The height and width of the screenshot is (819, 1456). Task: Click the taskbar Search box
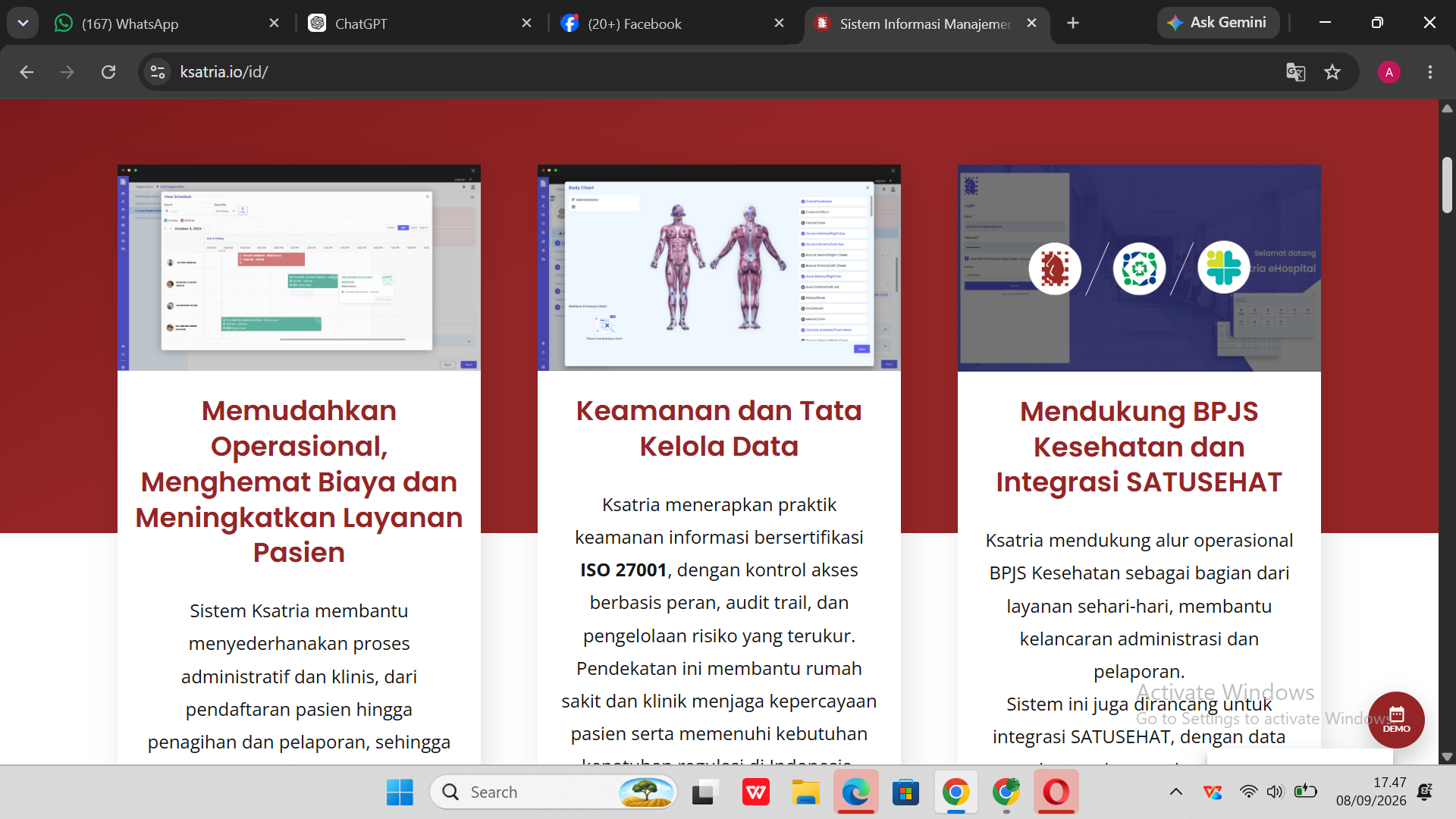click(554, 792)
